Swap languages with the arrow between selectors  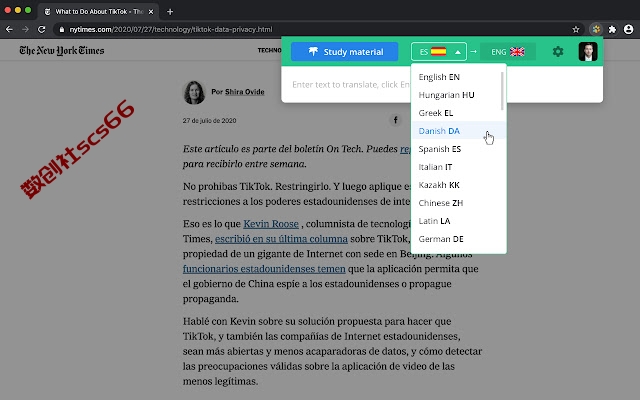coord(473,51)
